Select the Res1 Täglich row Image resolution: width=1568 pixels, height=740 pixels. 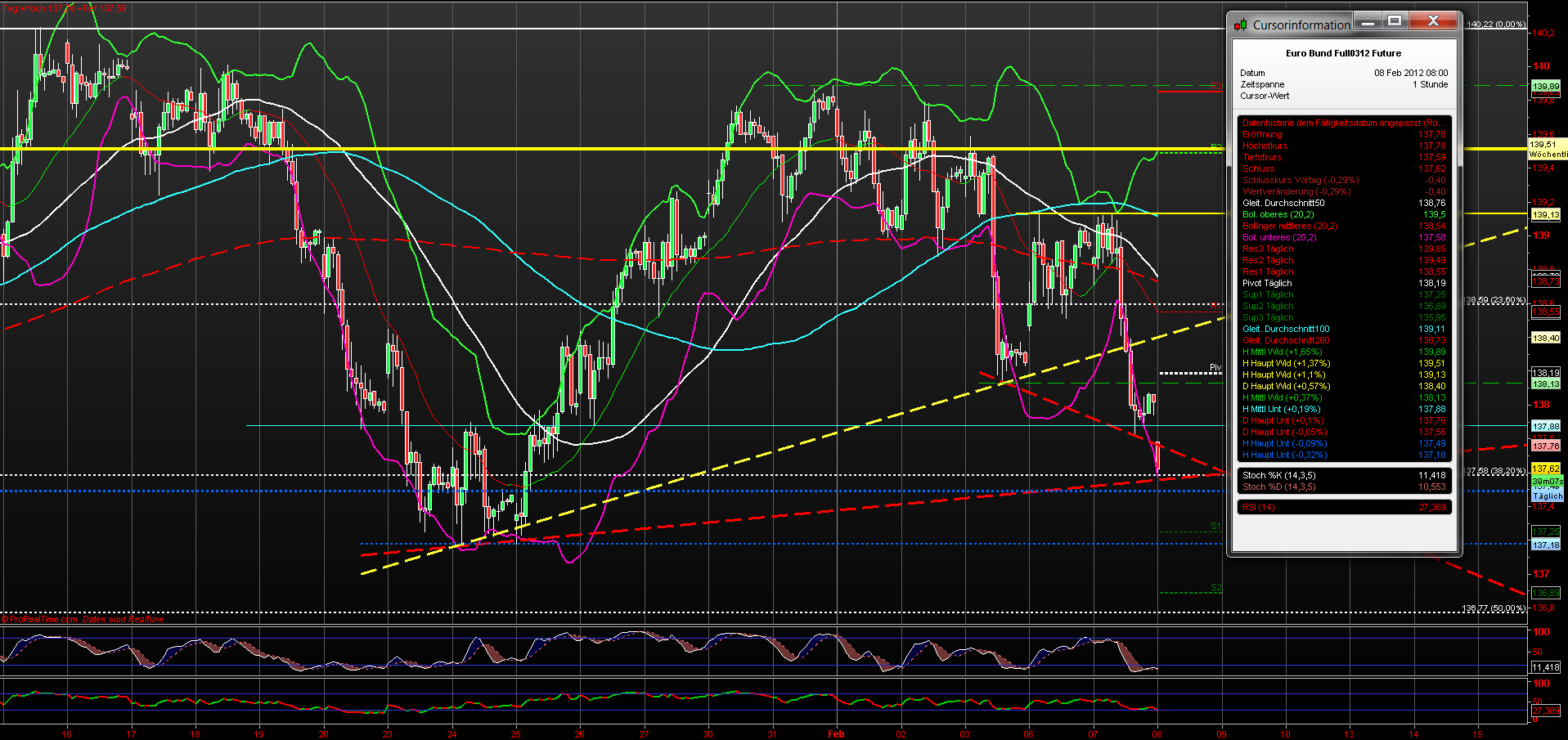[x=1343, y=271]
